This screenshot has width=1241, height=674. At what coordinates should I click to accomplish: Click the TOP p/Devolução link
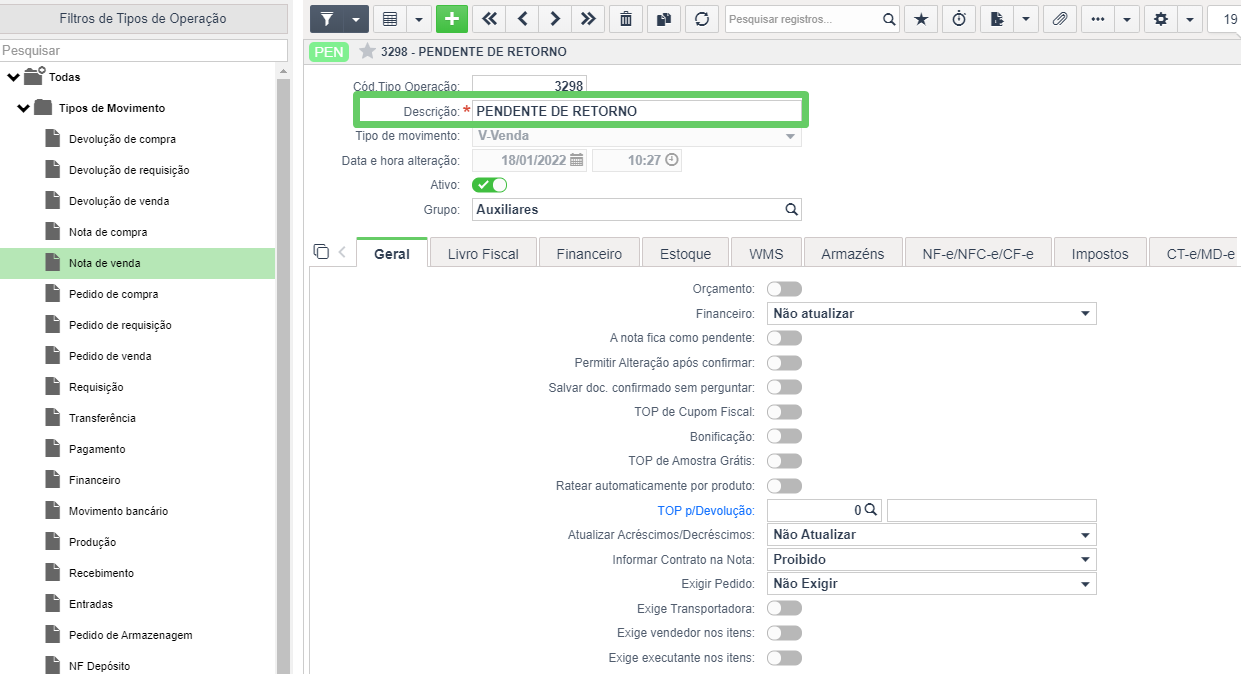tap(705, 511)
